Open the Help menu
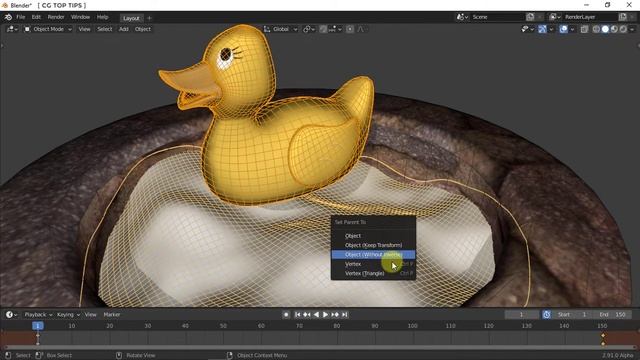Viewport: 640px width, 360px height. [x=102, y=17]
